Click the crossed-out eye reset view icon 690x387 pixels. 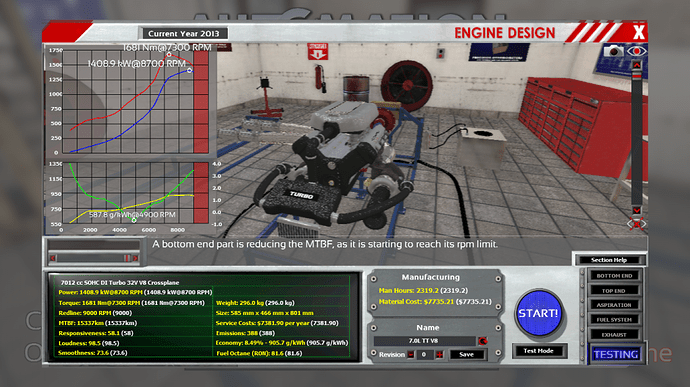click(x=637, y=224)
